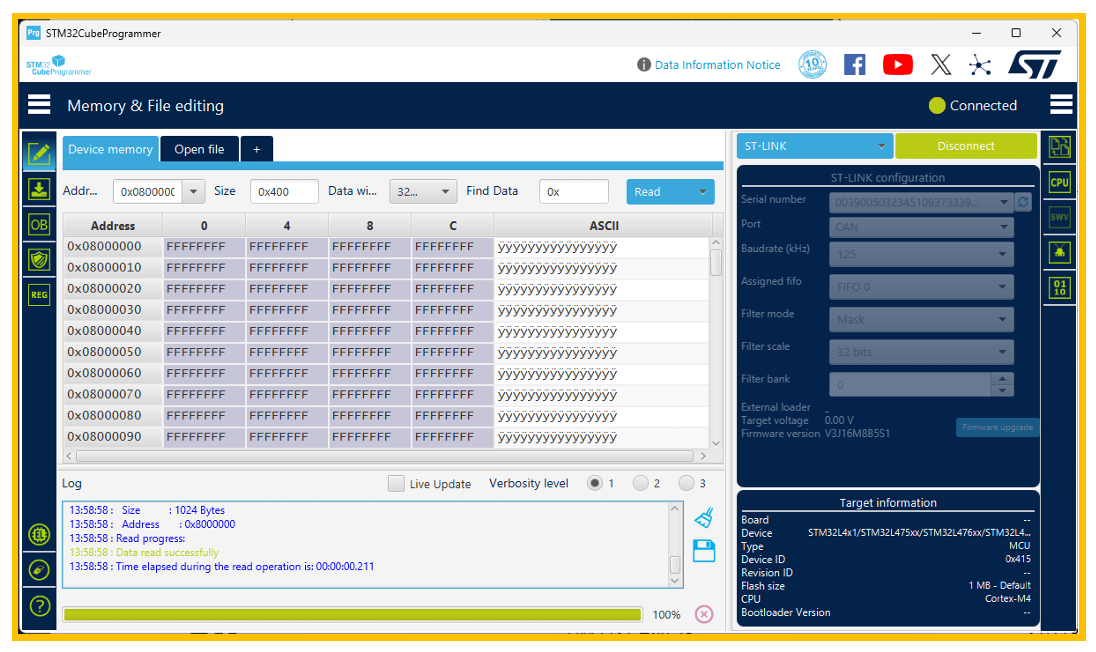Open the security shield panel icon
1096x652 pixels.
(39, 260)
